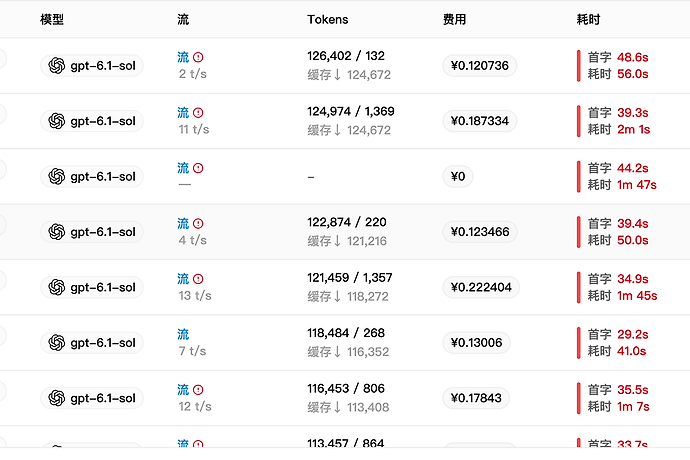Image resolution: width=690 pixels, height=460 pixels.
Task: Click the token count 121,459 / 1,357
Action: (x=350, y=278)
